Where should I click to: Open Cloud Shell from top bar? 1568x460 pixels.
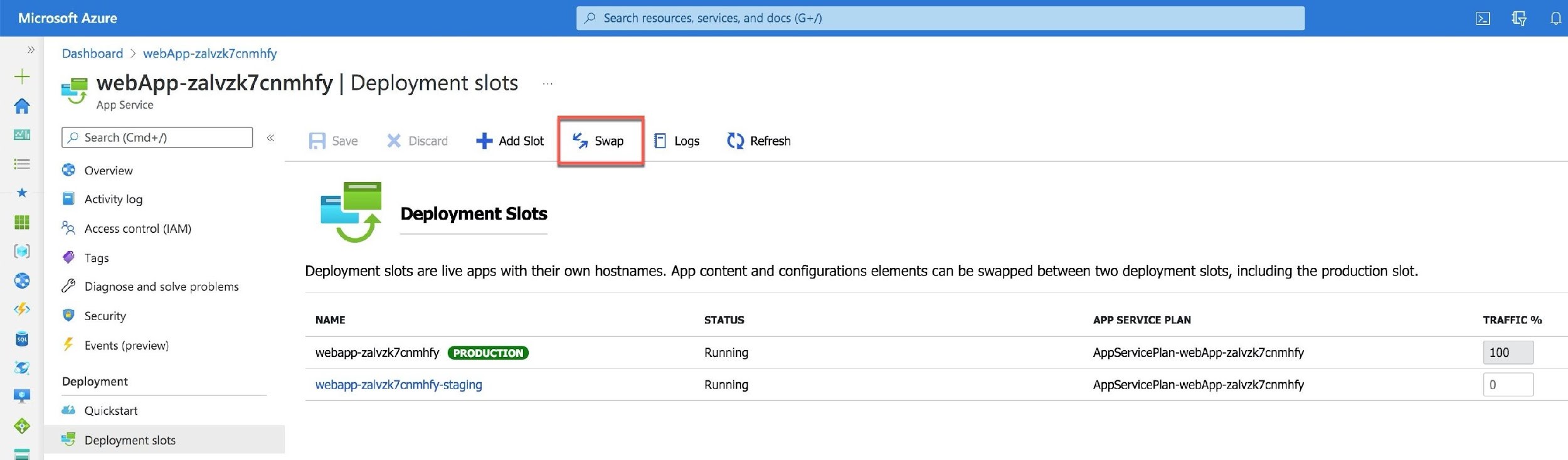coord(1483,18)
